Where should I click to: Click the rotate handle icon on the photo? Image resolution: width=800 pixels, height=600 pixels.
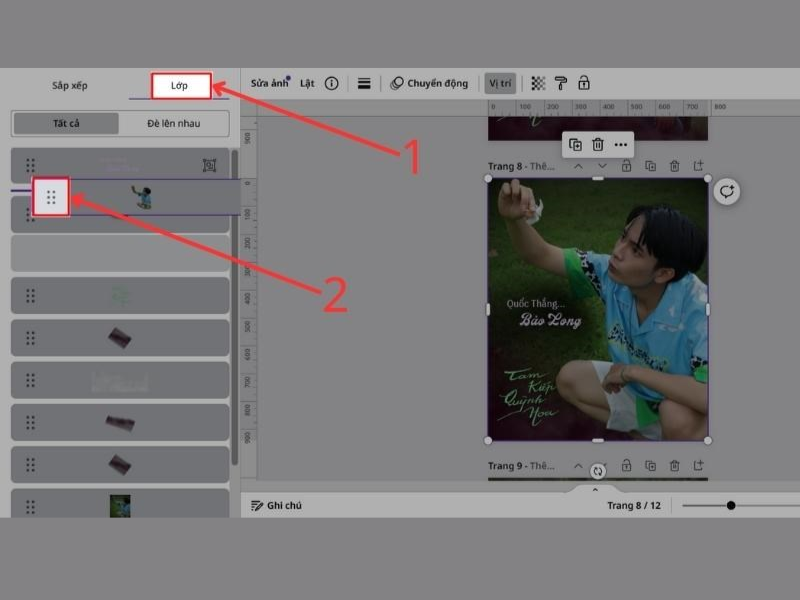[x=724, y=191]
